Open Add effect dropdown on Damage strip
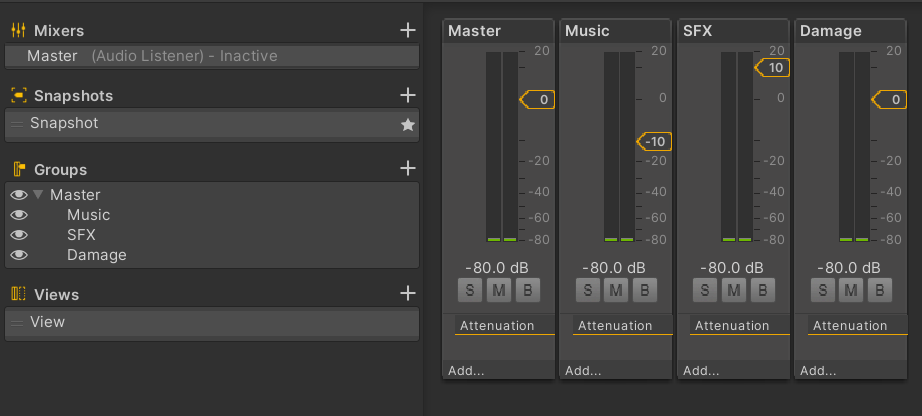922x416 pixels. 818,370
